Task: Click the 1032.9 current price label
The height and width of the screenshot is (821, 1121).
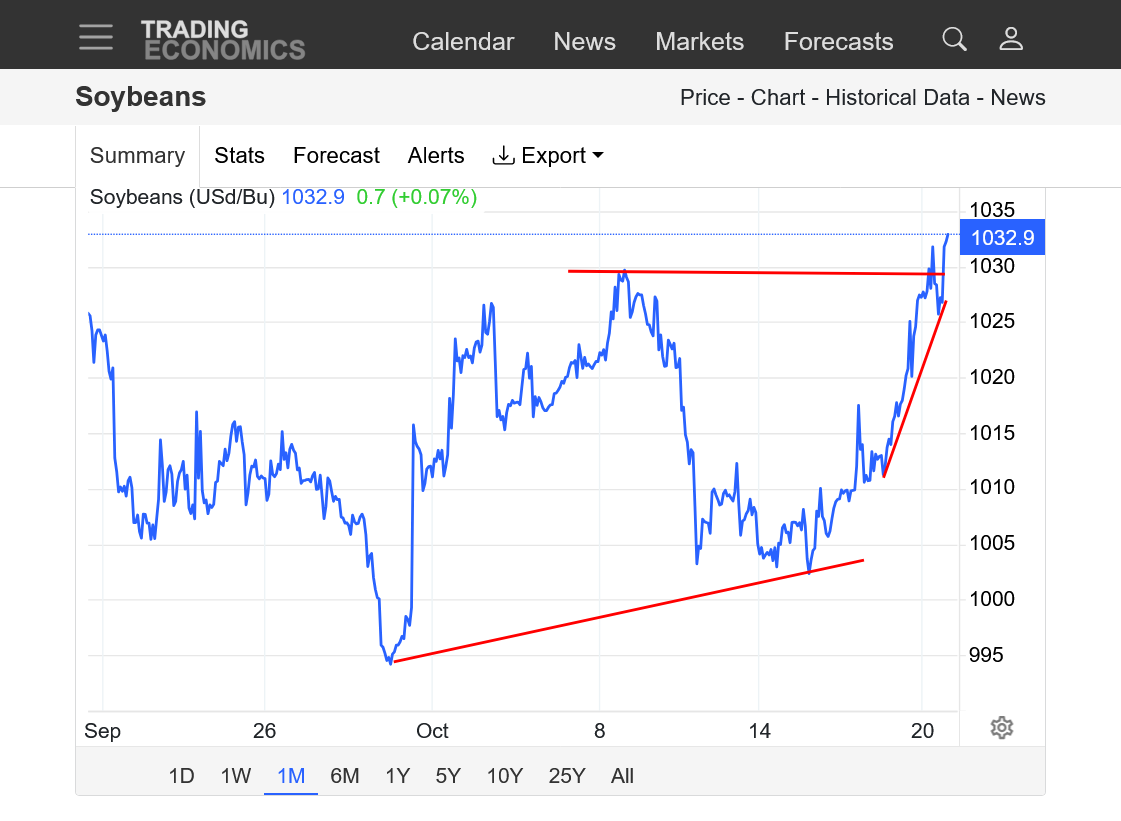Action: (x=1002, y=238)
